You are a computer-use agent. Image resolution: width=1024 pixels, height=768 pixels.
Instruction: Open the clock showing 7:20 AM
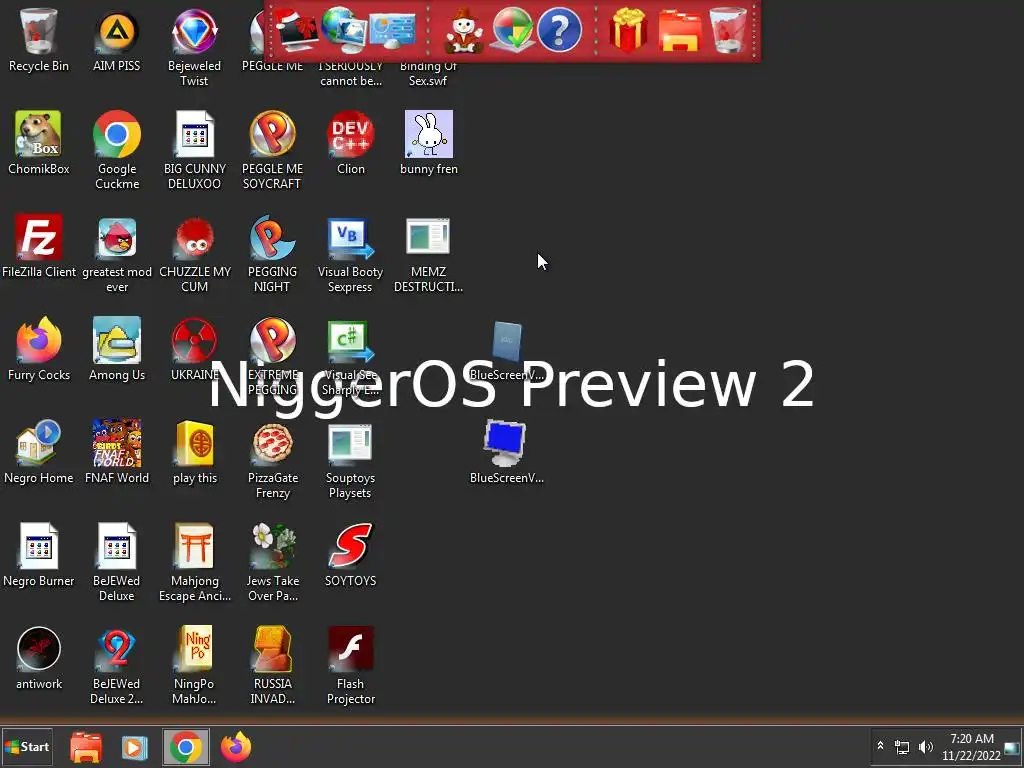click(971, 747)
